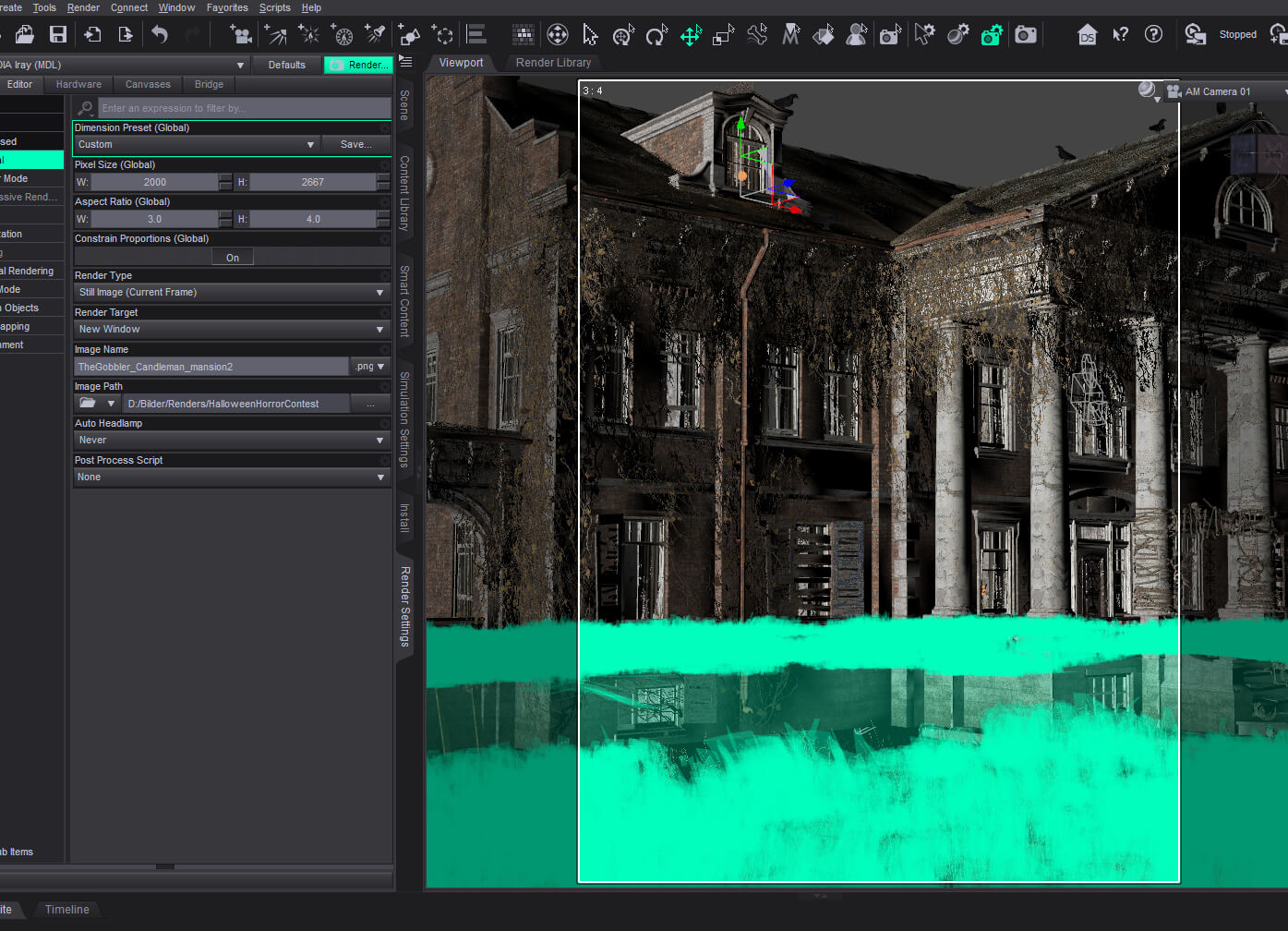Activate the Translate tool with green arrows
The width and height of the screenshot is (1288, 931).
click(x=691, y=35)
